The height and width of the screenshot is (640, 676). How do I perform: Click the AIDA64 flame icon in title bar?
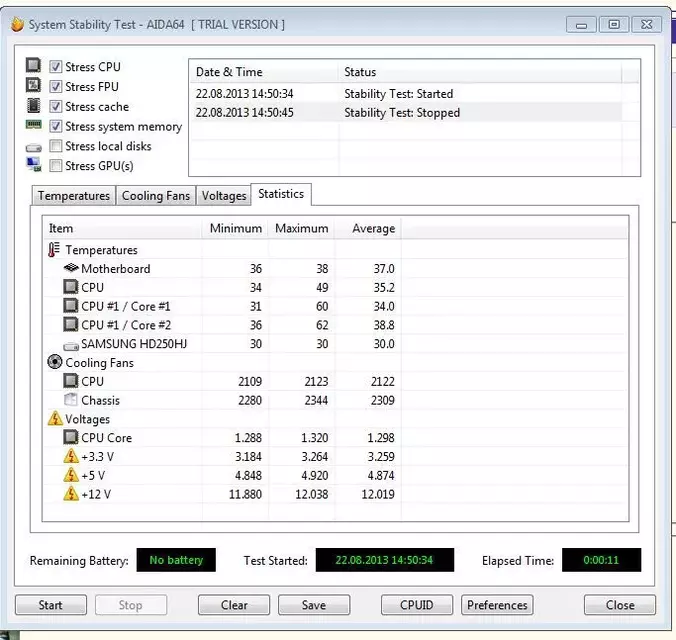tap(17, 24)
